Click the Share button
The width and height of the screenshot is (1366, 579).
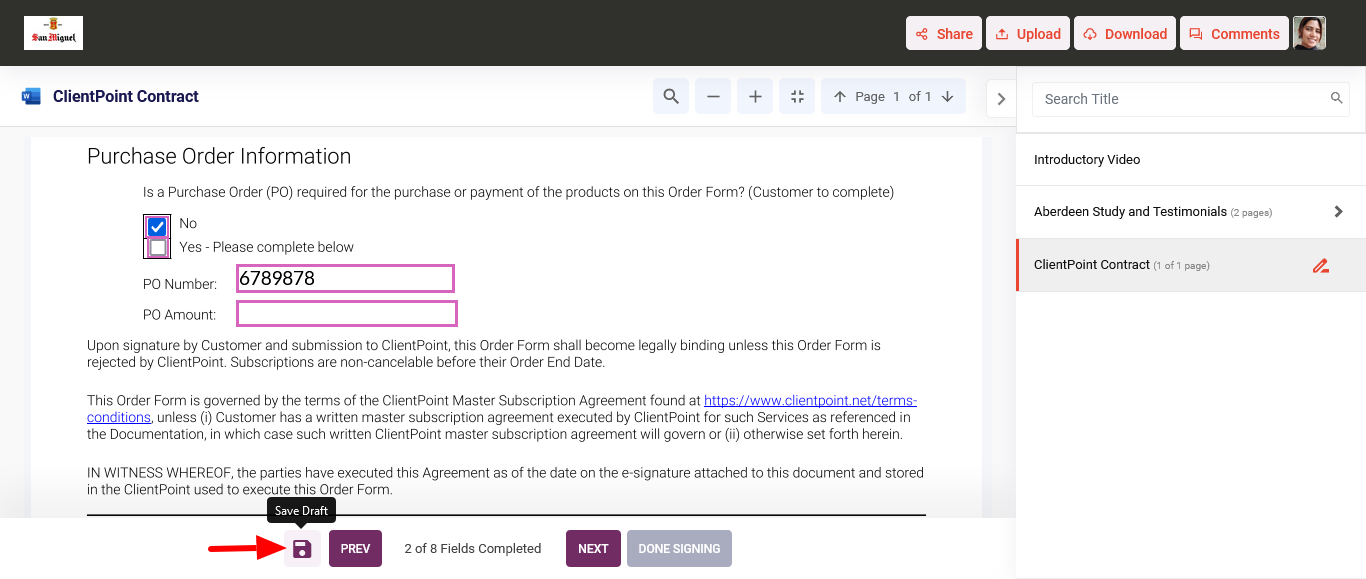tap(944, 33)
